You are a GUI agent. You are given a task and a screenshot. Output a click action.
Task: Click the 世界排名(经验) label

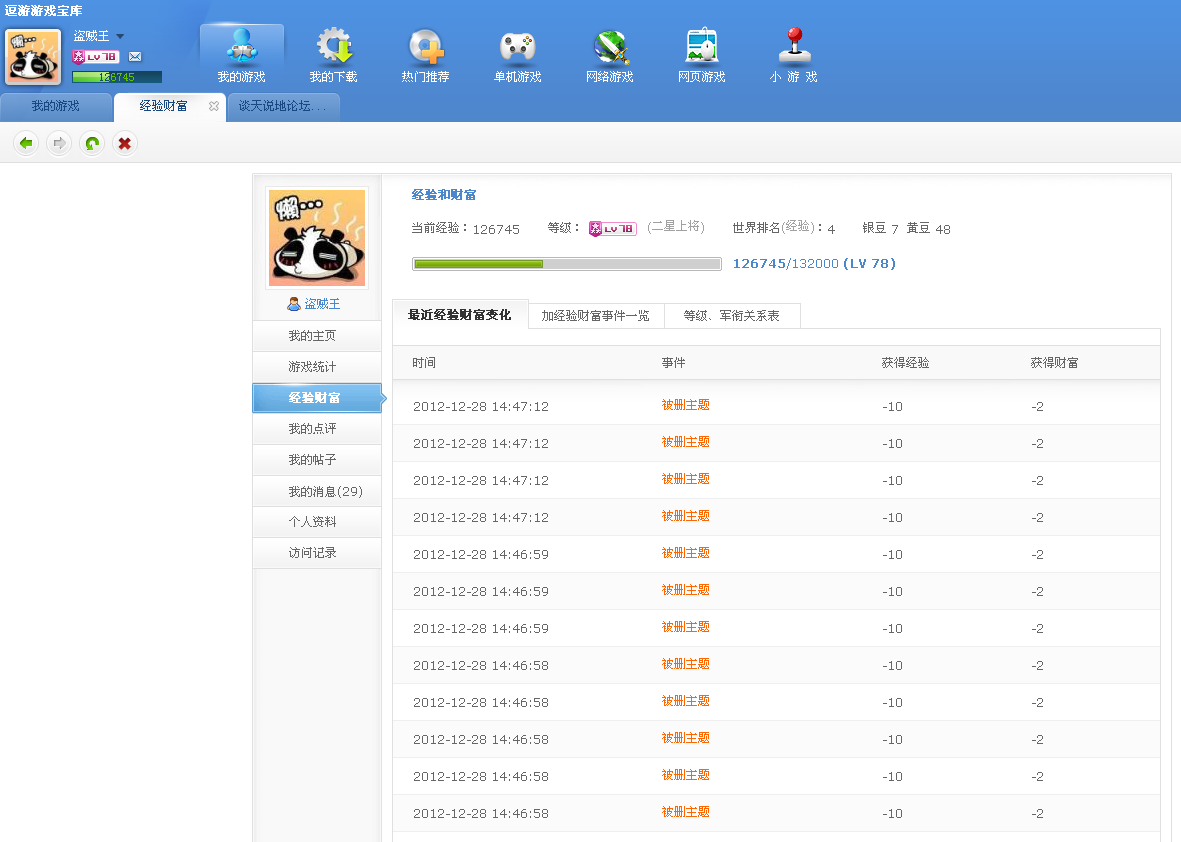(775, 227)
